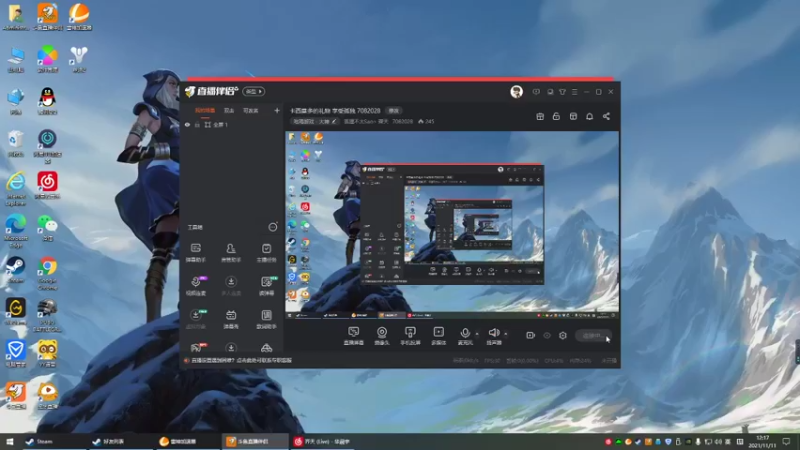Image resolution: width=800 pixels, height=450 pixels.
Task: Open the Steam desktop shortcut
Action: (15, 270)
